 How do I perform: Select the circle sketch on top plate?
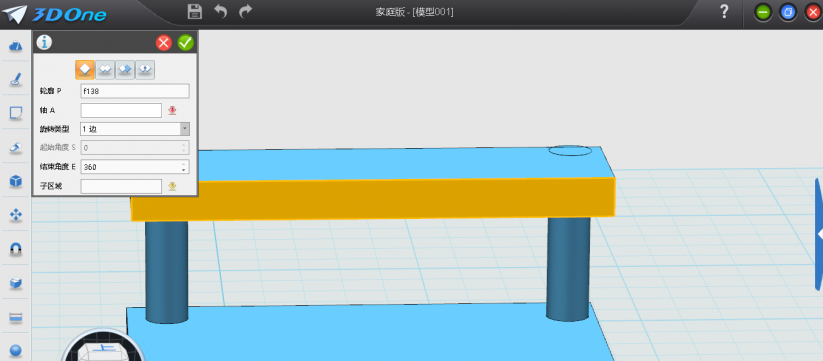570,151
